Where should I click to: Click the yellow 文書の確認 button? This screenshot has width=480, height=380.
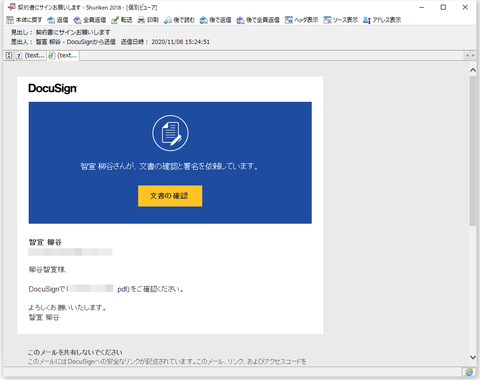point(170,196)
